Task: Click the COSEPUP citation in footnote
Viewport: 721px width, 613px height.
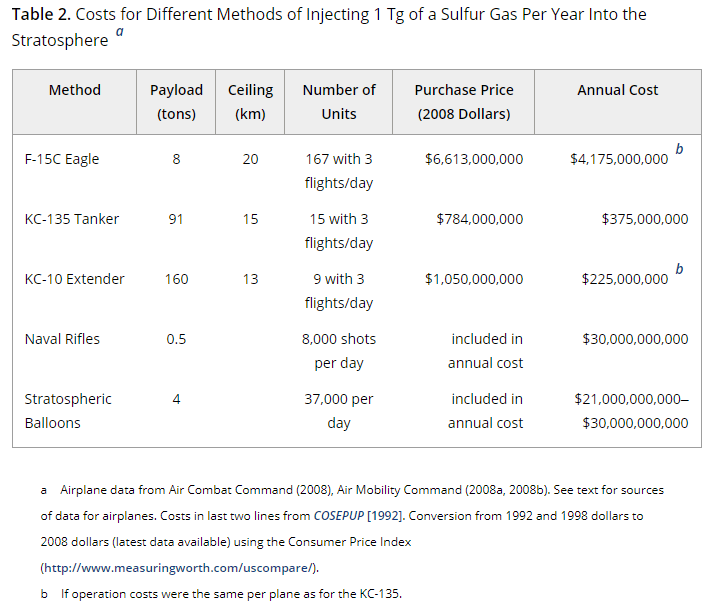Action: point(365,516)
